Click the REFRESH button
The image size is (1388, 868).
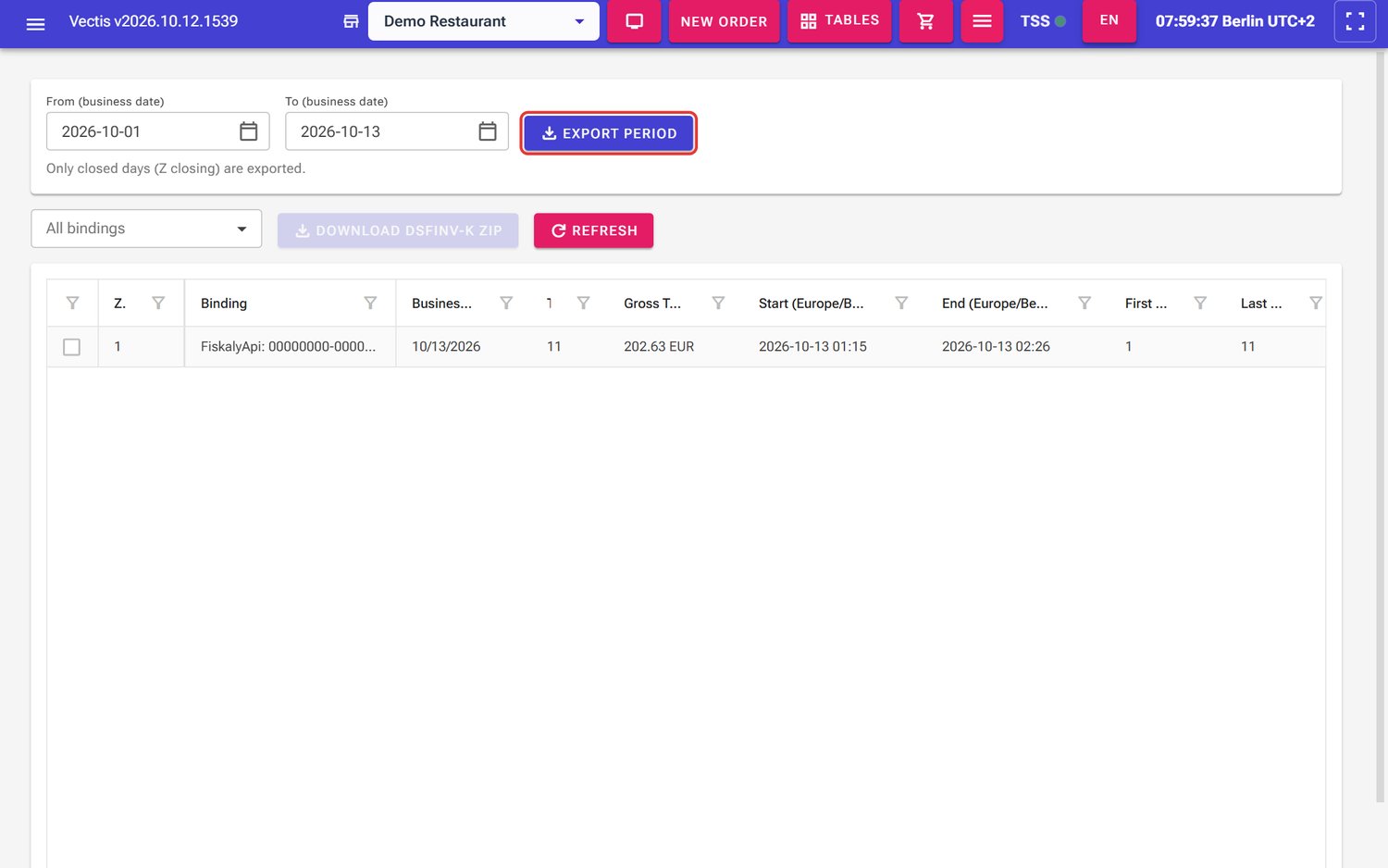coord(593,230)
